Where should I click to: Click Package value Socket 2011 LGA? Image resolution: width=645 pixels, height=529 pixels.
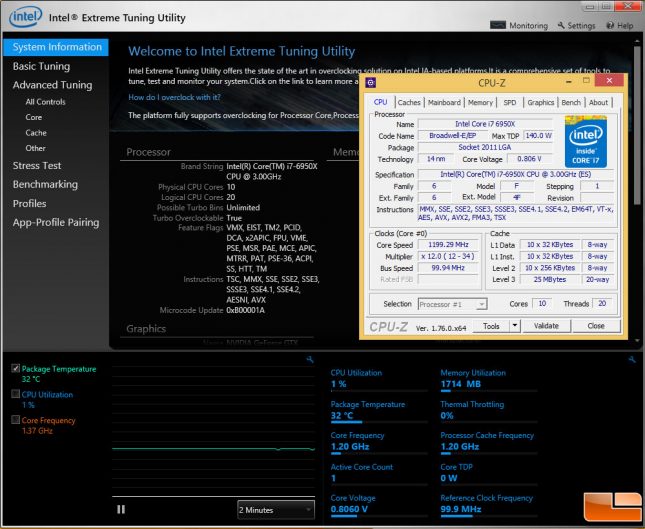pyautogui.click(x=485, y=147)
